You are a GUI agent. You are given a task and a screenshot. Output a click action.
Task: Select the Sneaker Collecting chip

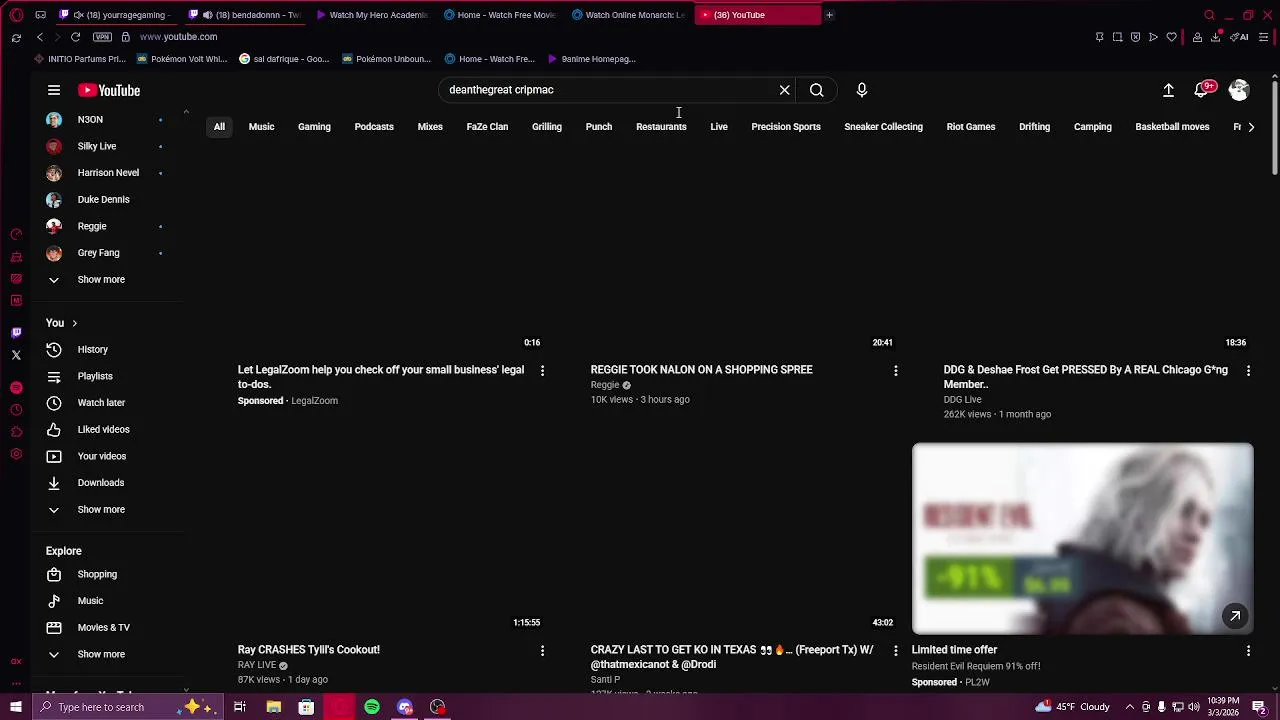tap(883, 127)
